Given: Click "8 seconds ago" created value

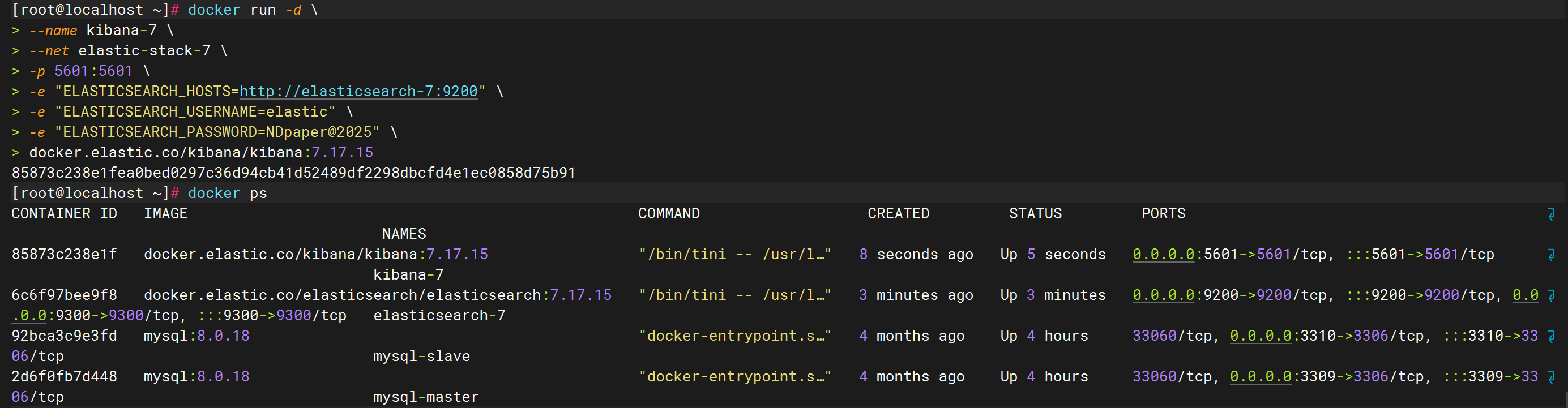Looking at the screenshot, I should tap(916, 254).
